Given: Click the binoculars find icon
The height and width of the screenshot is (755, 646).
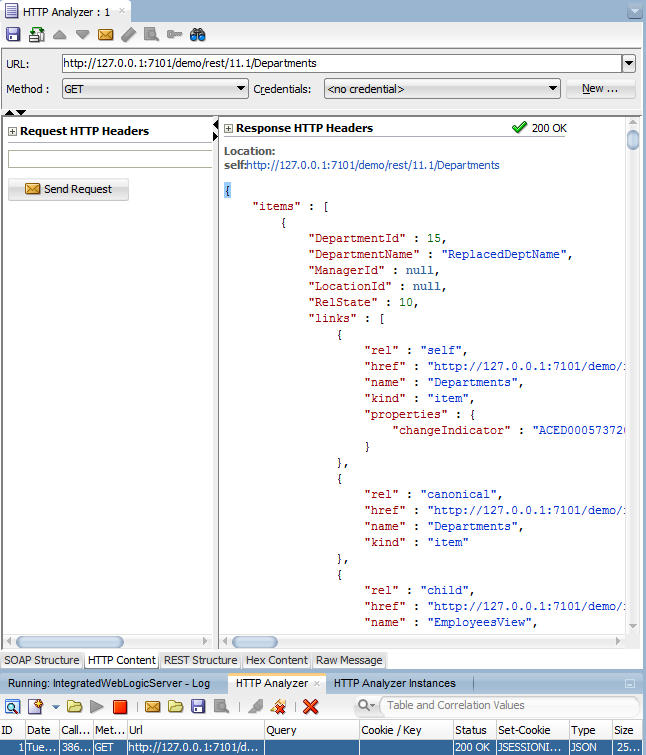Looking at the screenshot, I should pos(197,35).
